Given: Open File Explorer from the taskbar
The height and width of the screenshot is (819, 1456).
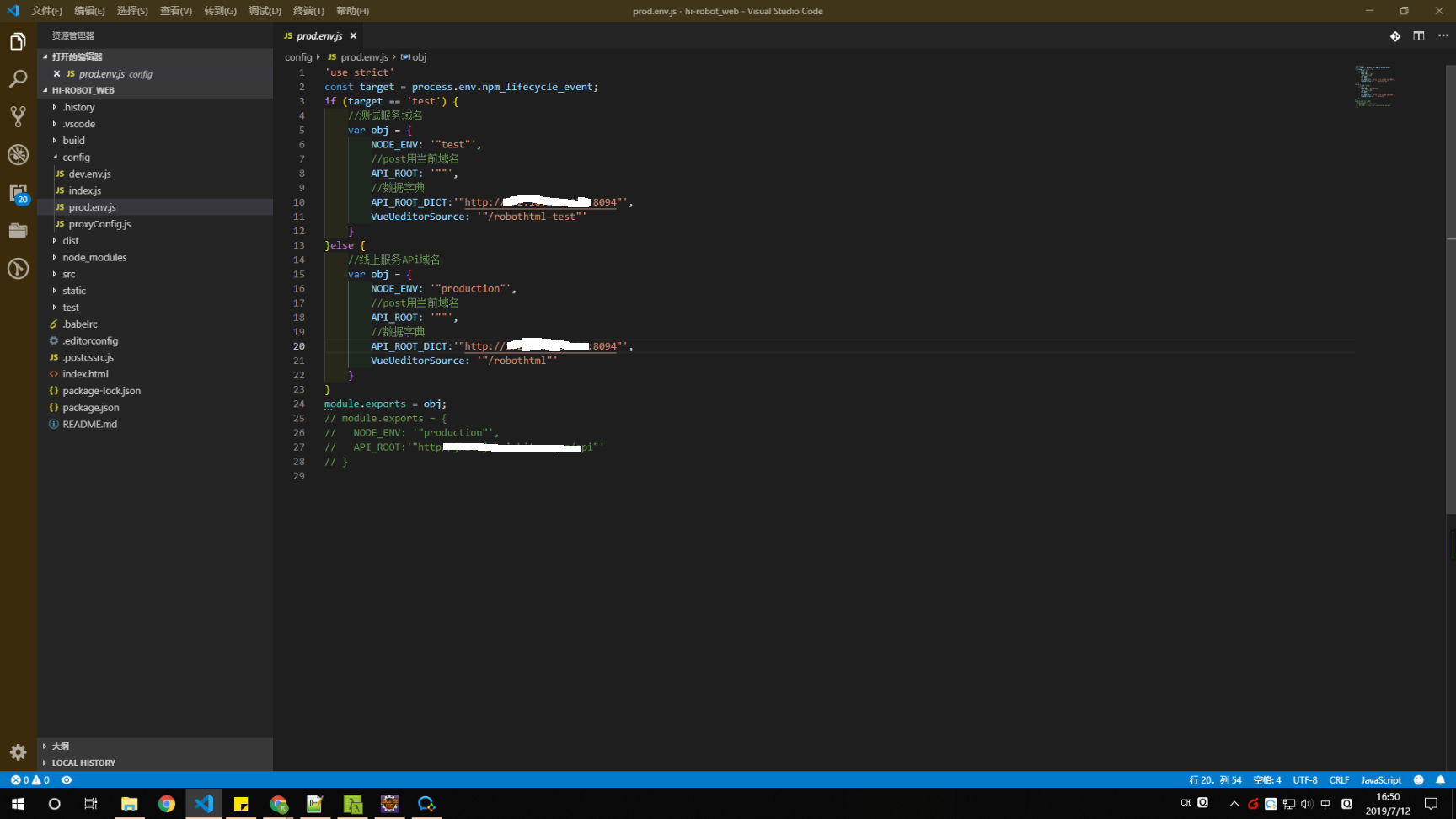Looking at the screenshot, I should point(129,804).
